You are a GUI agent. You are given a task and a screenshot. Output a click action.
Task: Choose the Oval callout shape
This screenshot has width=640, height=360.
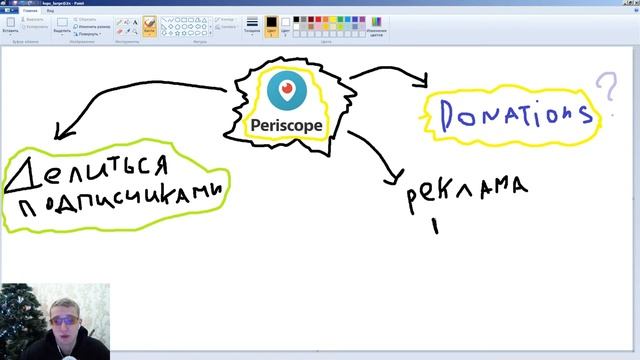tap(198, 33)
